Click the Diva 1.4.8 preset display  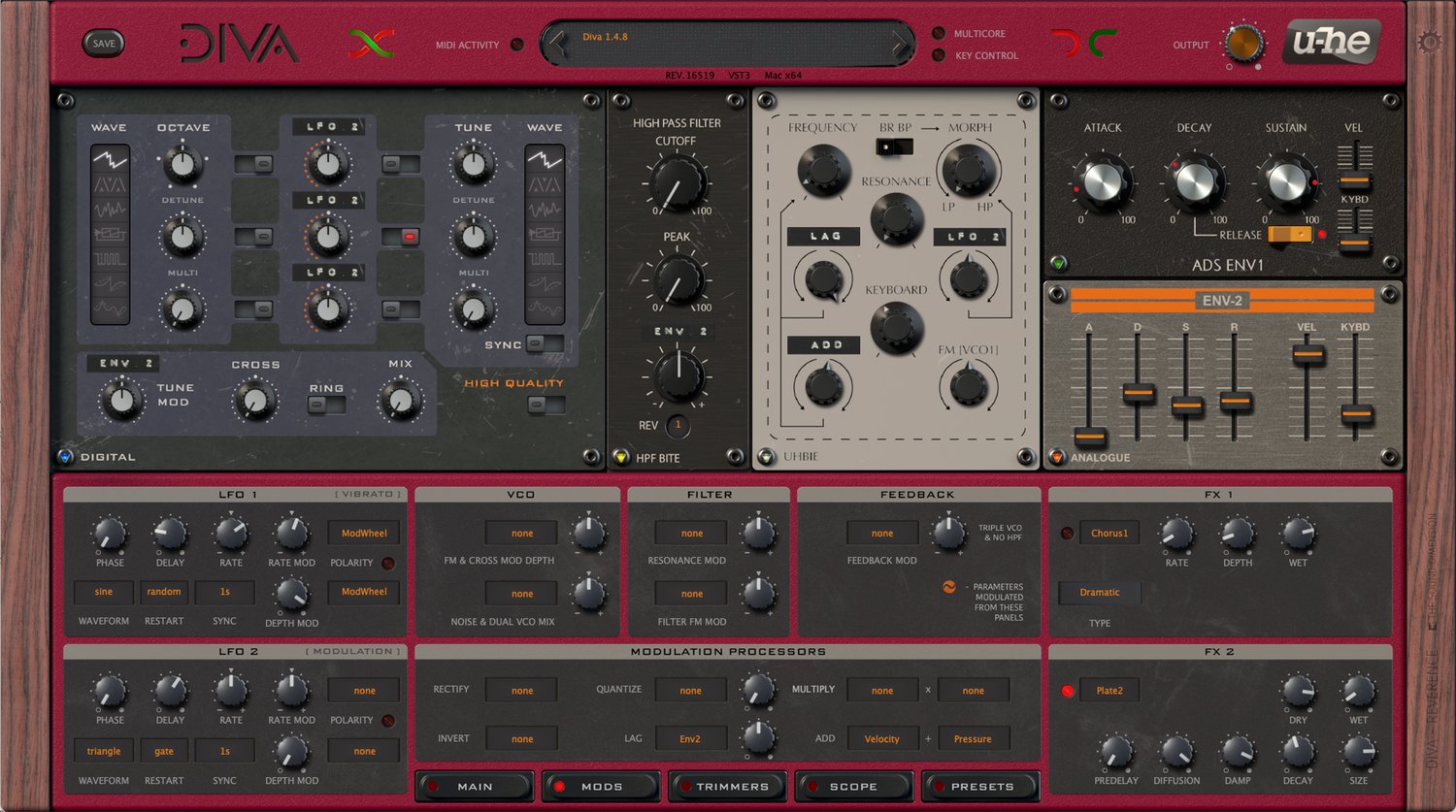pyautogui.click(x=728, y=45)
